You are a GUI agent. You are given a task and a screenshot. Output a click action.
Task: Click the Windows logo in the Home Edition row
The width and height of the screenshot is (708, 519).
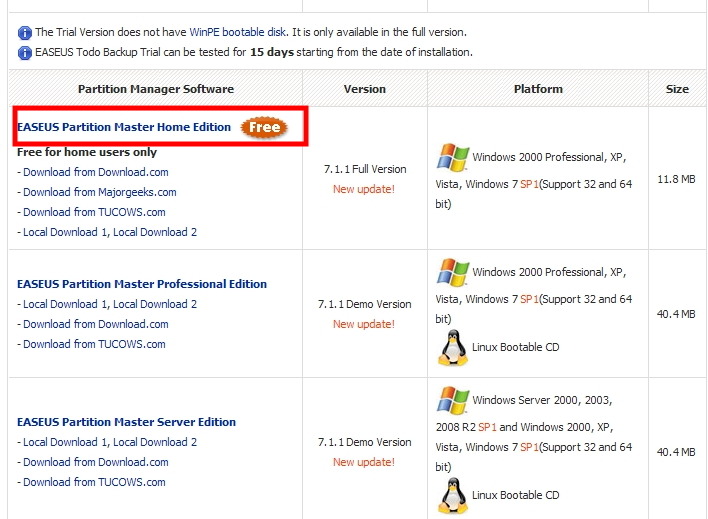[x=453, y=157]
